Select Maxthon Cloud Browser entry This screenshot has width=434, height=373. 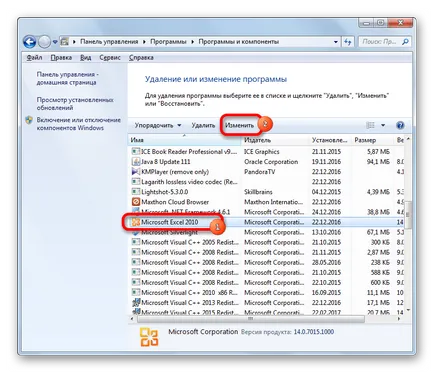(x=175, y=202)
